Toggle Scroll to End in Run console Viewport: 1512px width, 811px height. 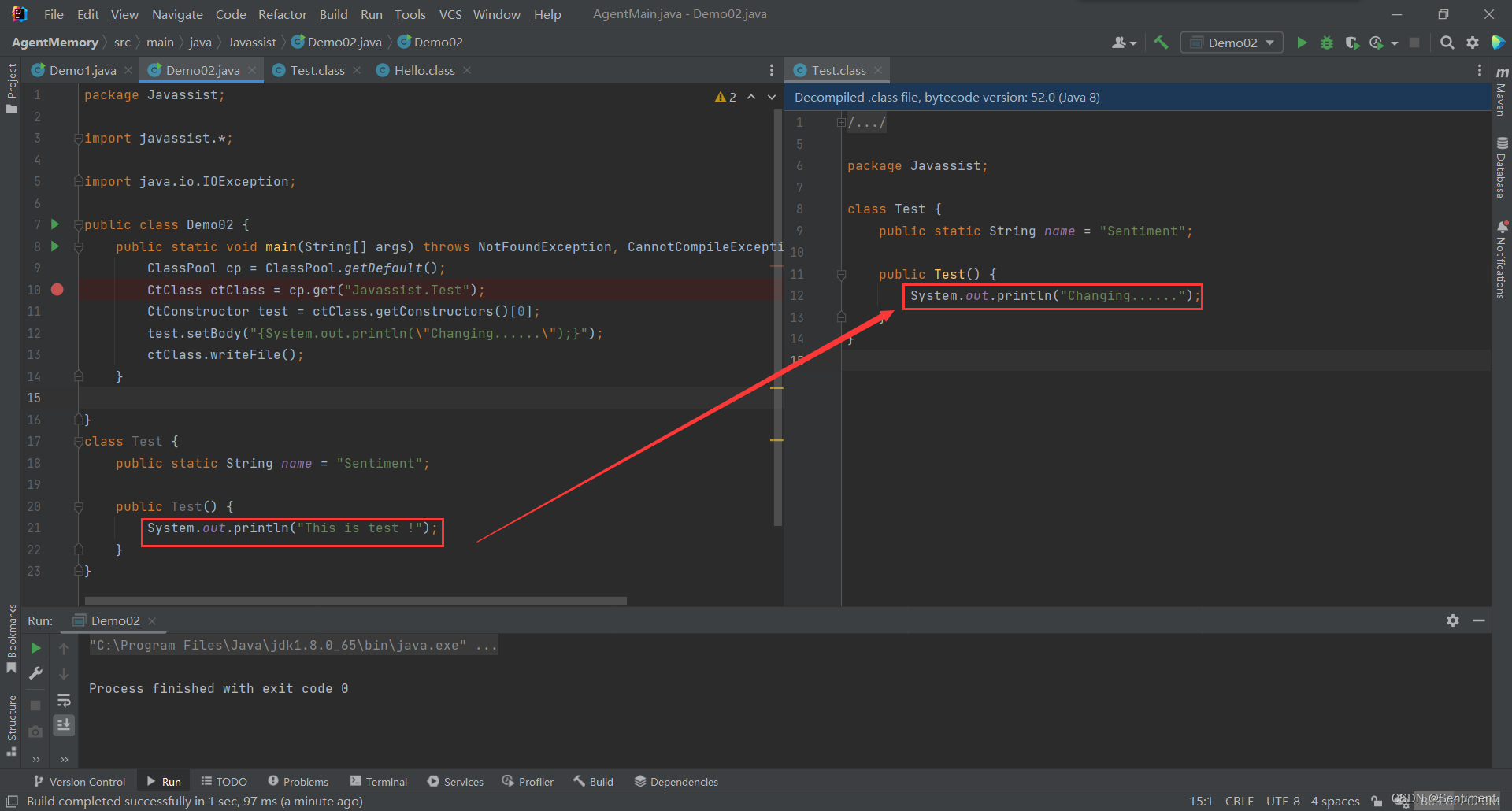(x=64, y=724)
